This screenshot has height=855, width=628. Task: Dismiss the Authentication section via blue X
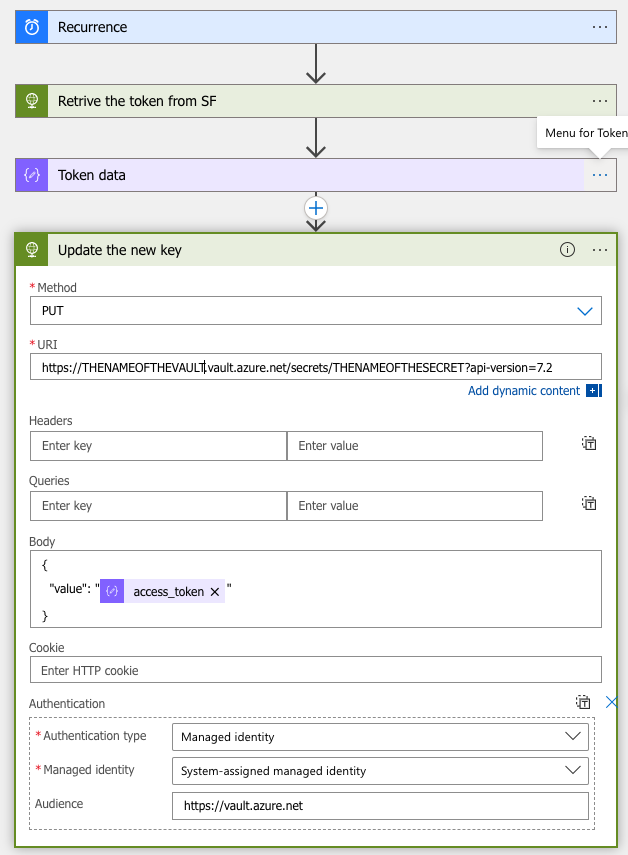[x=611, y=702]
